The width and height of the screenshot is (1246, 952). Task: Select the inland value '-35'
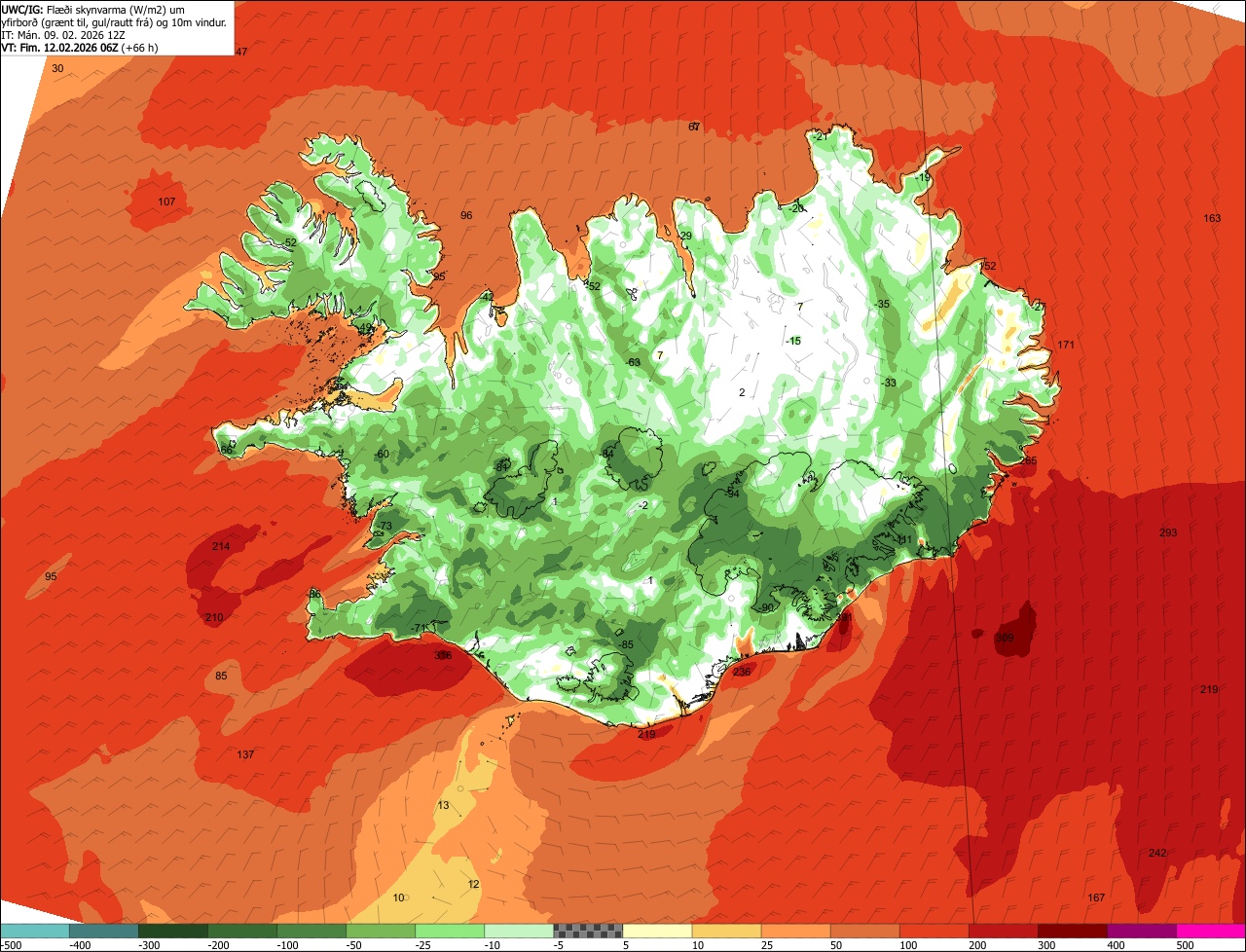click(x=883, y=304)
